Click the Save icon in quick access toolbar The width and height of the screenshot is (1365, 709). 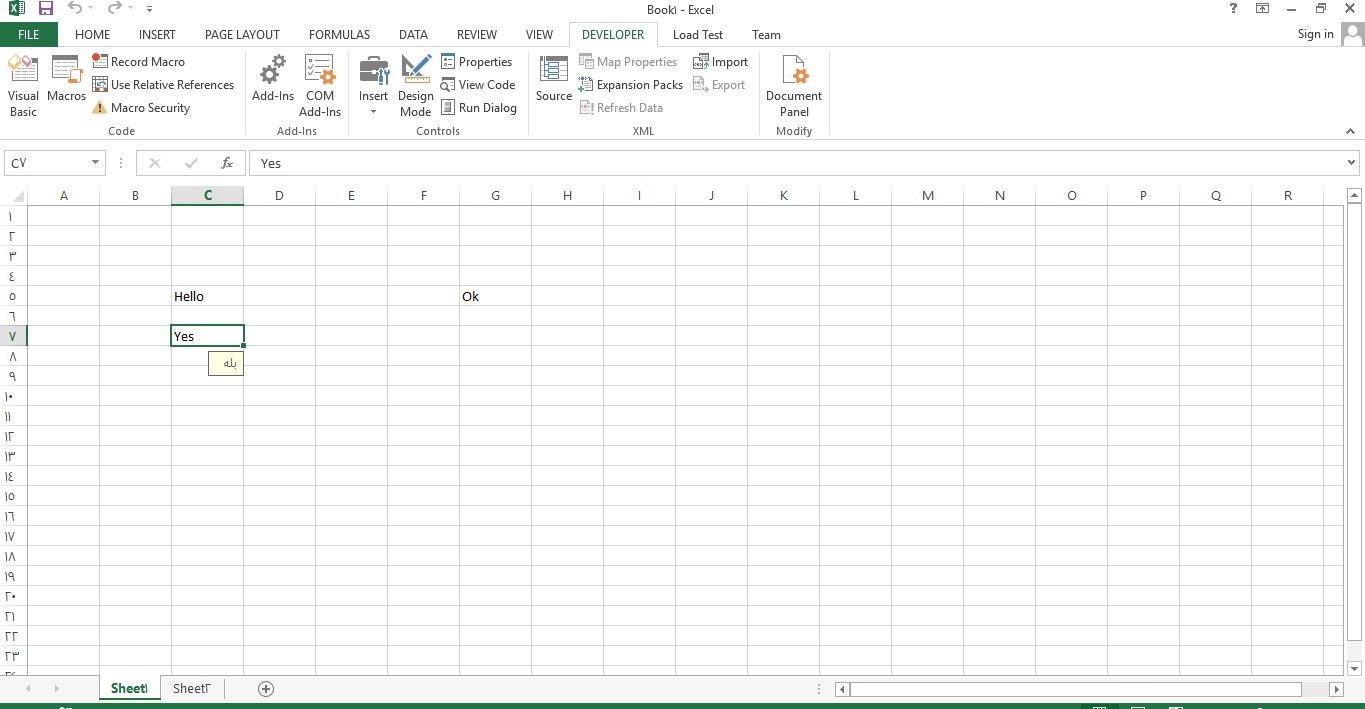click(x=46, y=8)
